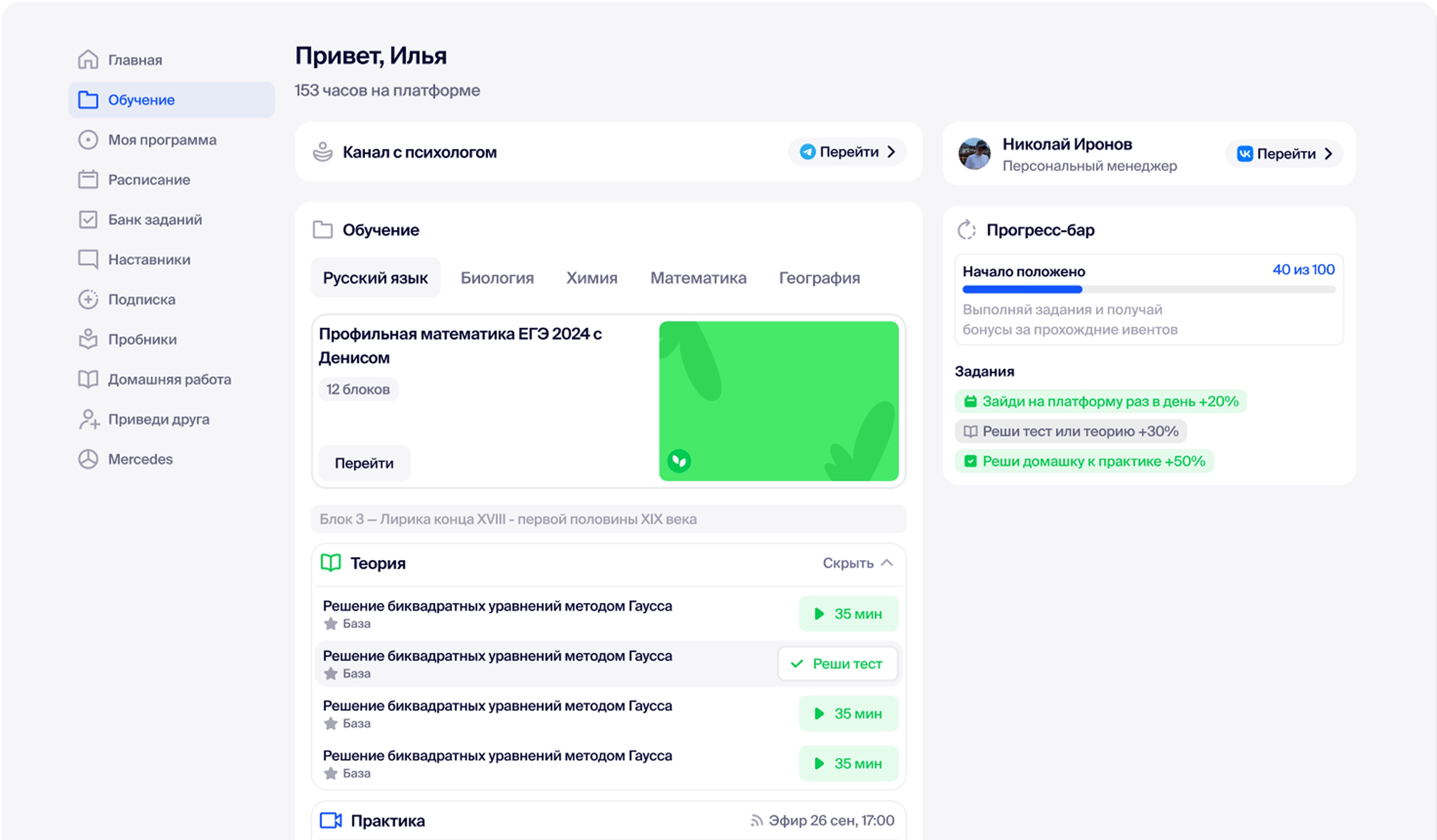1437x840 pixels.
Task: Click the book icon for Домашняя работа
Action: [88, 379]
